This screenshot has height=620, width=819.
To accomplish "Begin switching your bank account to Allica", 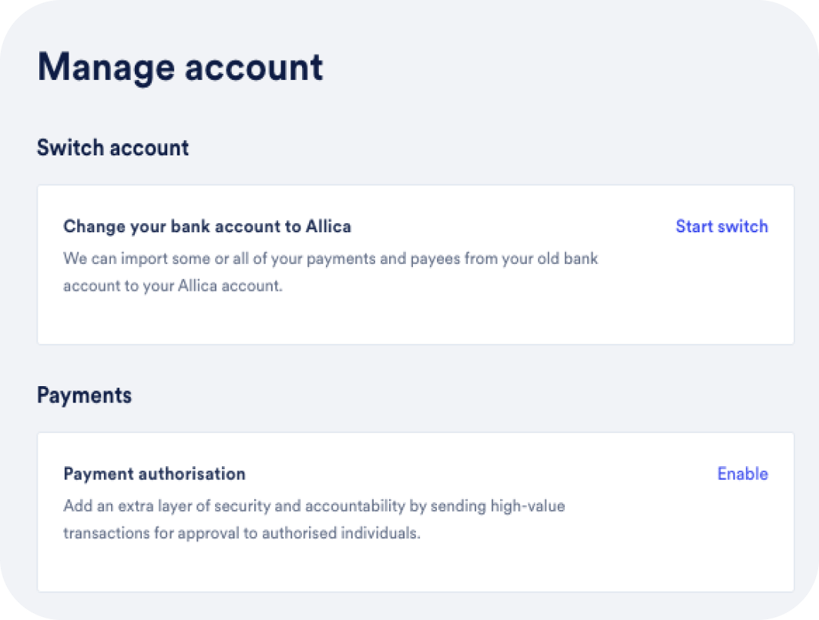I will (722, 226).
